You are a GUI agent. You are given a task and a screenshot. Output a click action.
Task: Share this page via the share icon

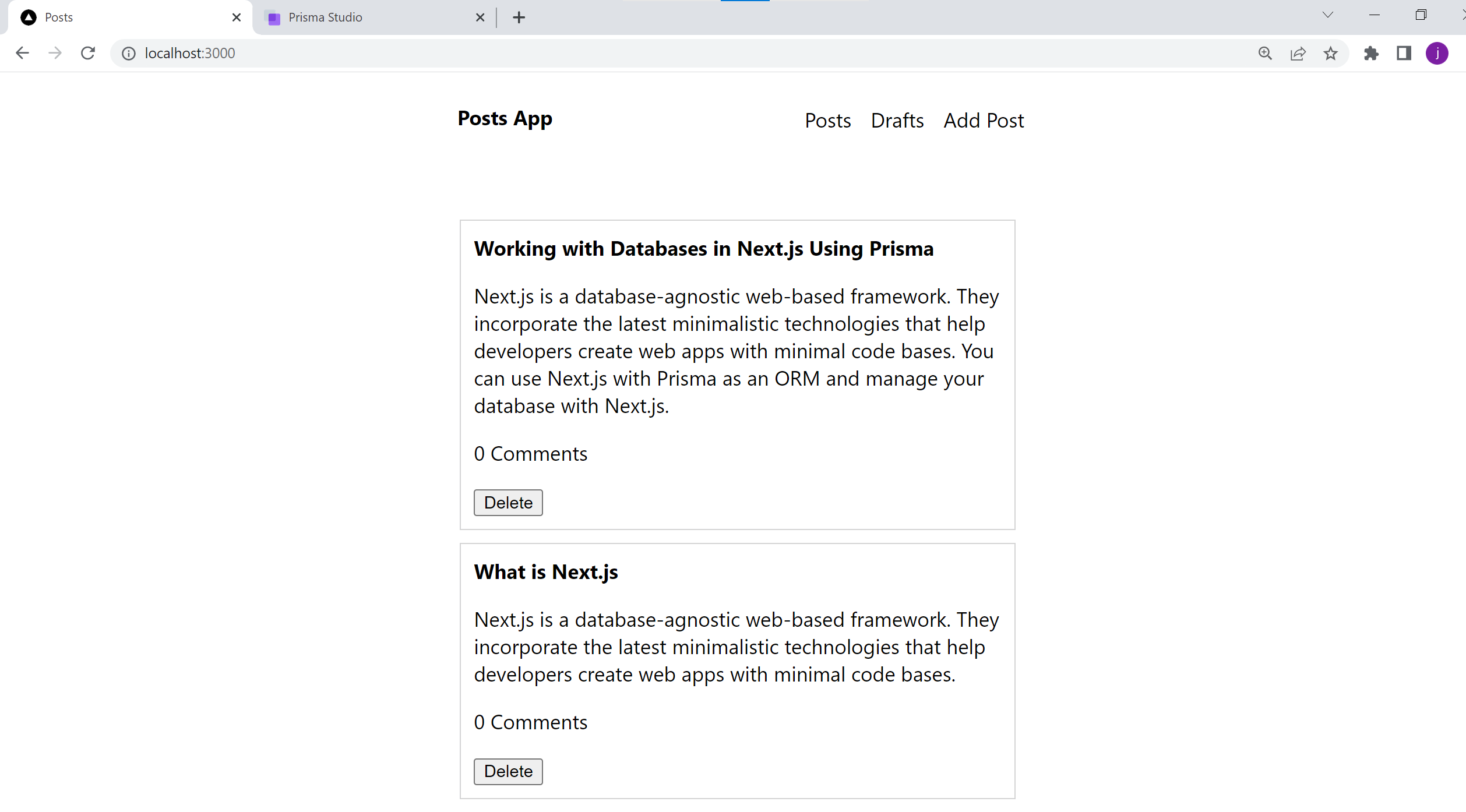pyautogui.click(x=1298, y=54)
